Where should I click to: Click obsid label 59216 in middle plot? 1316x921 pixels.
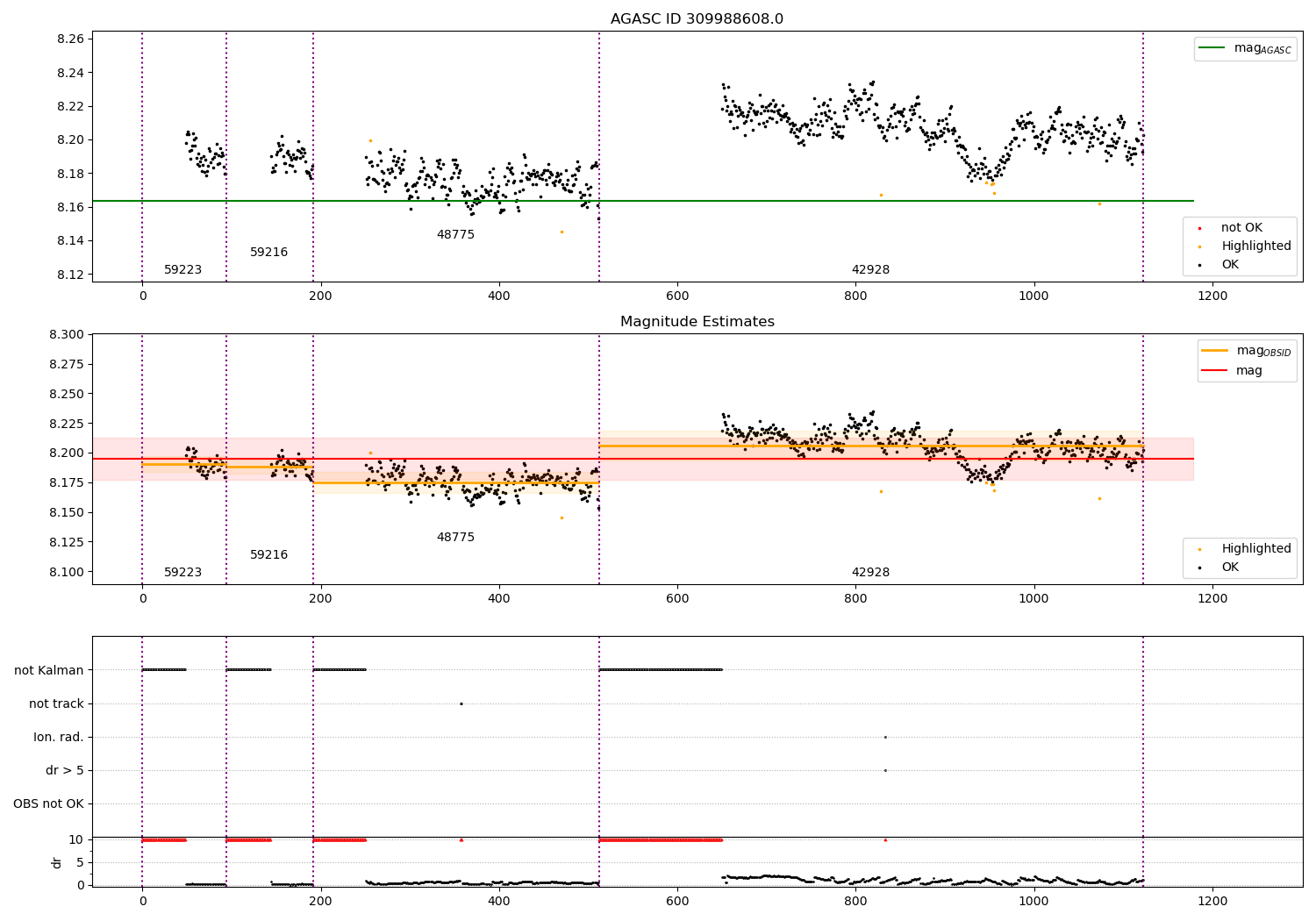coord(268,554)
